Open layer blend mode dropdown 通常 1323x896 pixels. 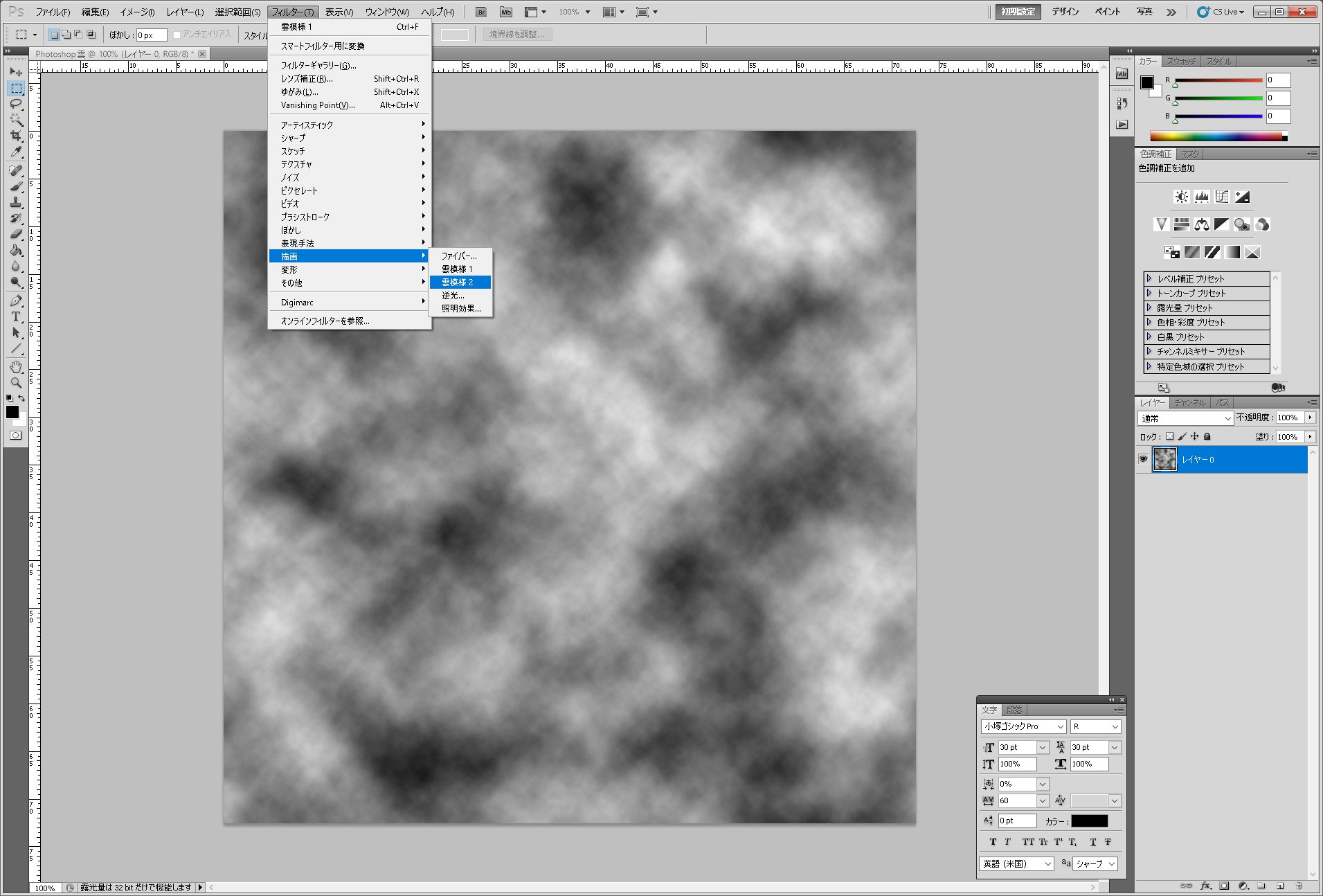point(1185,418)
